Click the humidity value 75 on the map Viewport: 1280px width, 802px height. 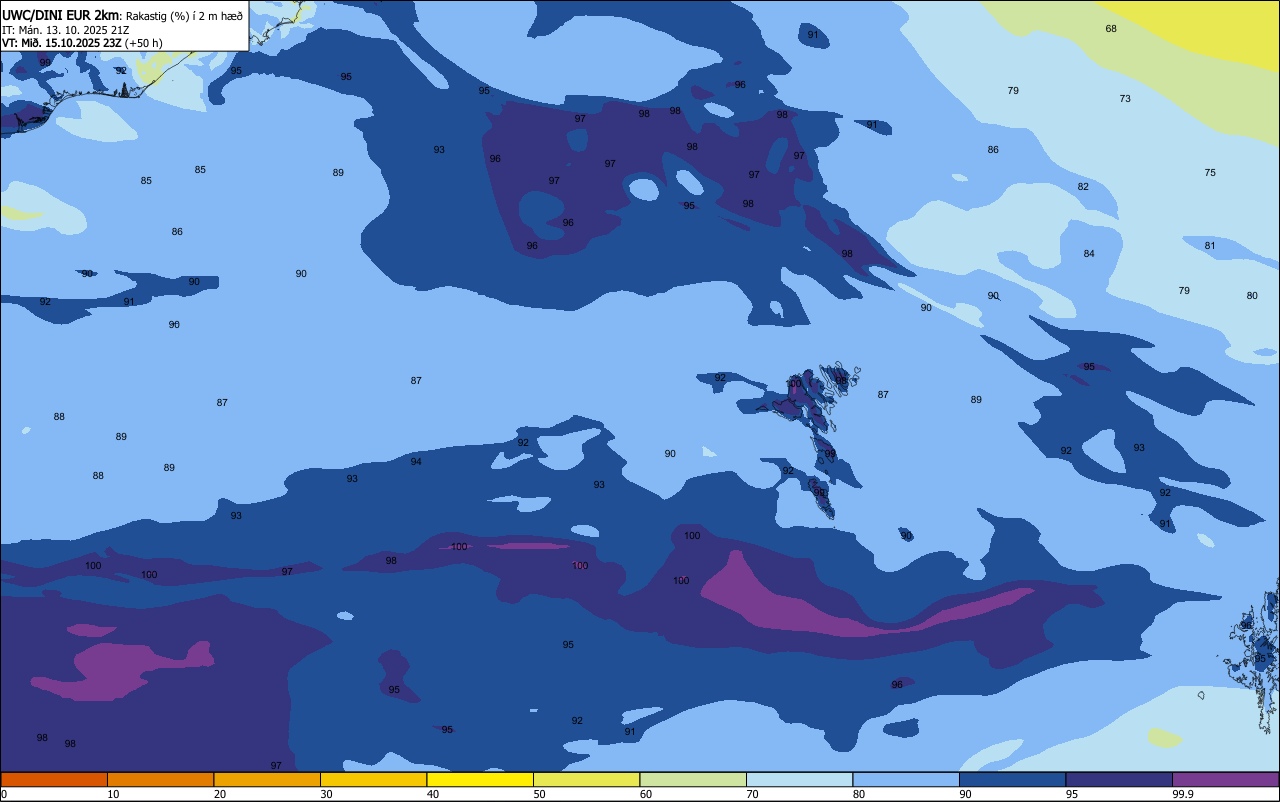click(1210, 173)
